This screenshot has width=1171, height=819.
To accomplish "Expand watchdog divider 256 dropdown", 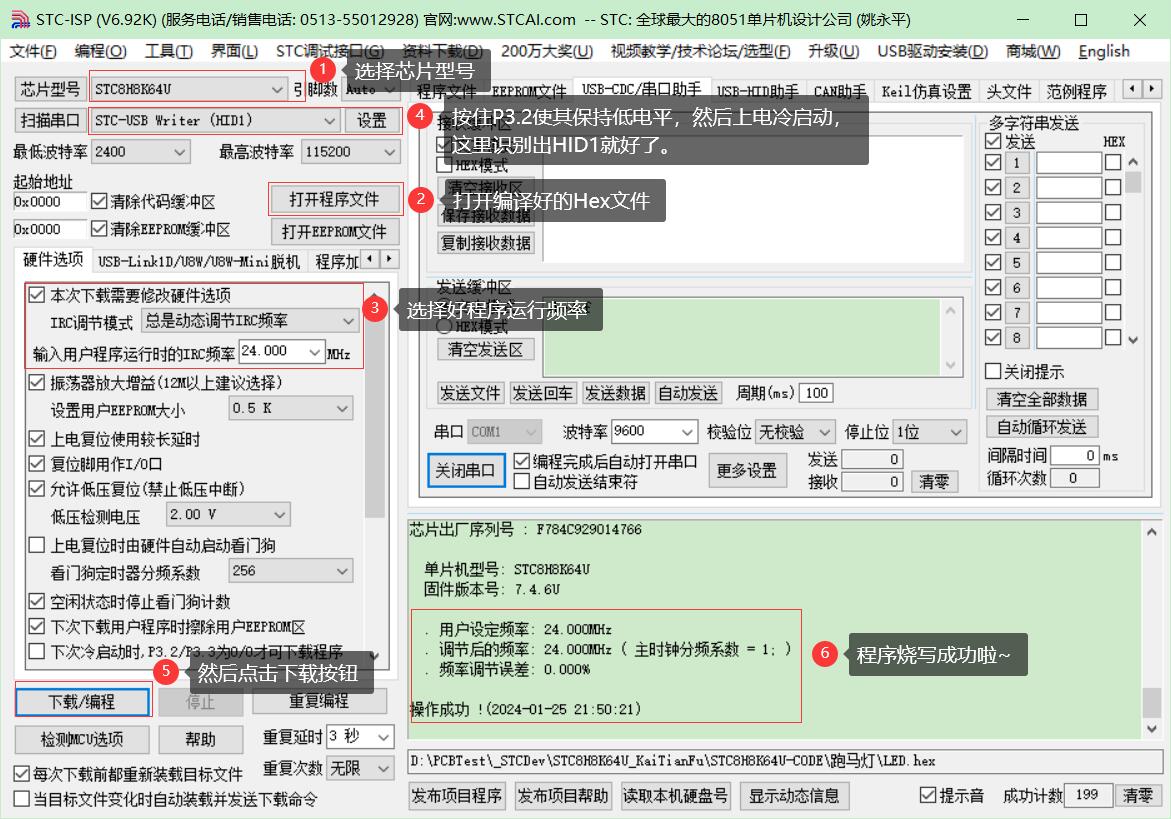I will tap(342, 571).
